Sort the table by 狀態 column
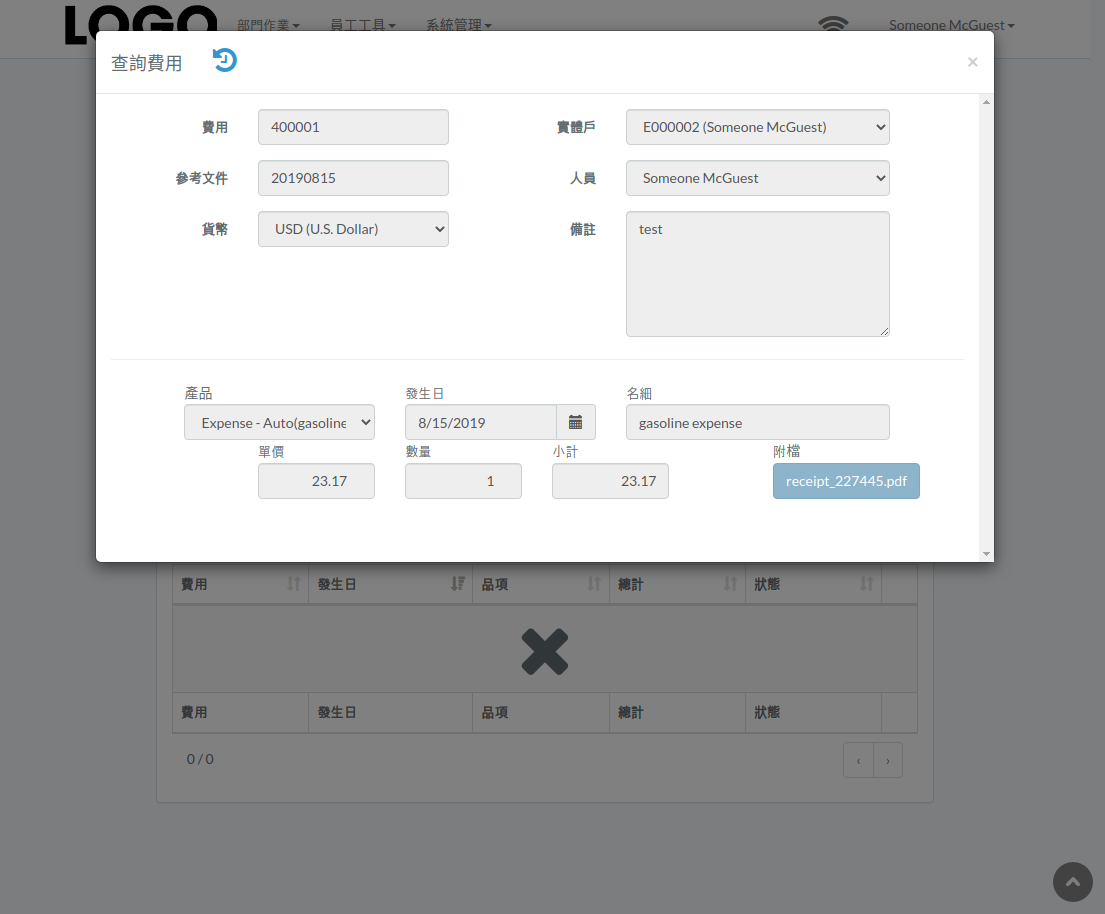This screenshot has height=914, width=1105. point(813,584)
